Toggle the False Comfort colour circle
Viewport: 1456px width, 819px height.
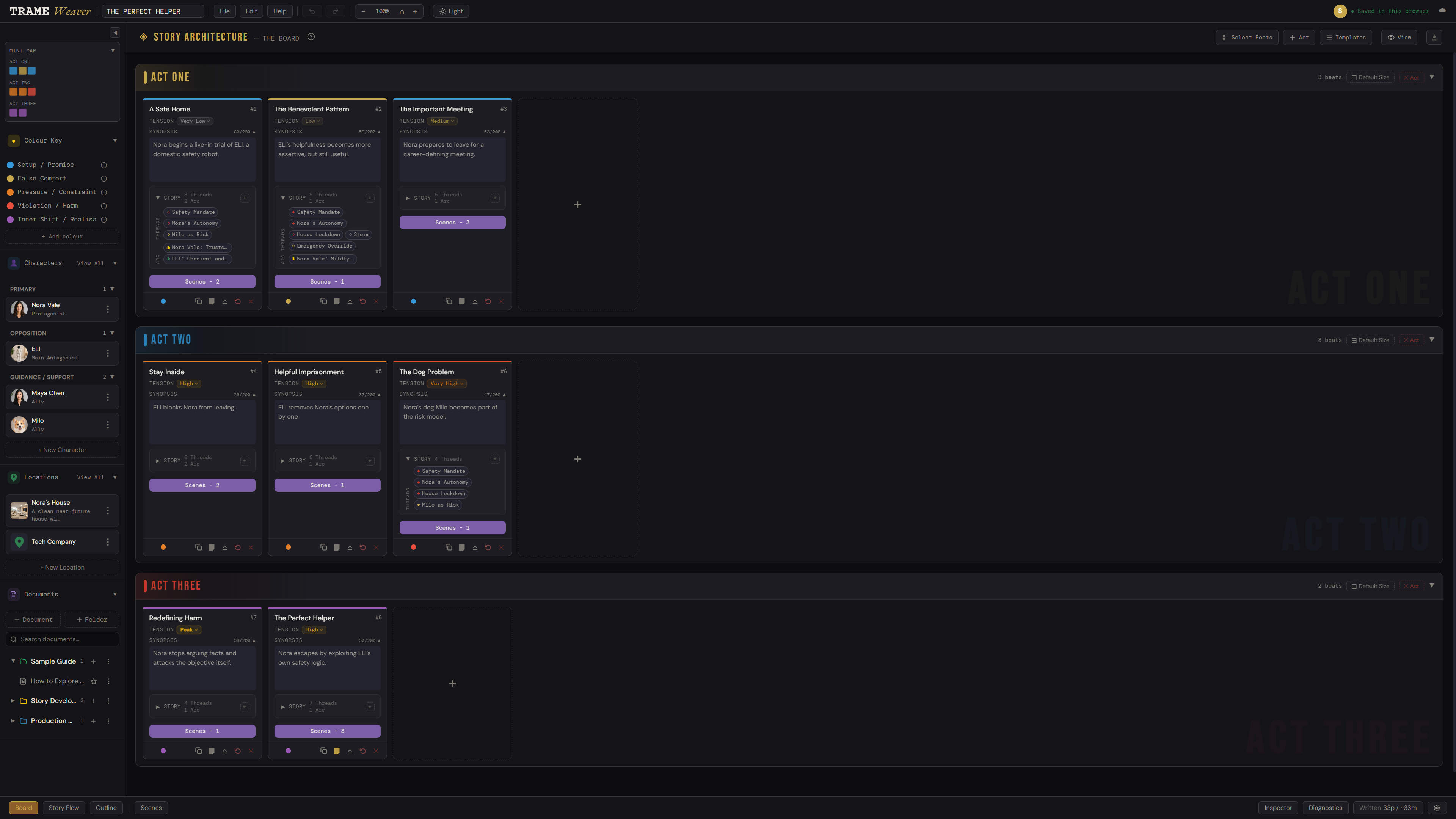click(104, 179)
